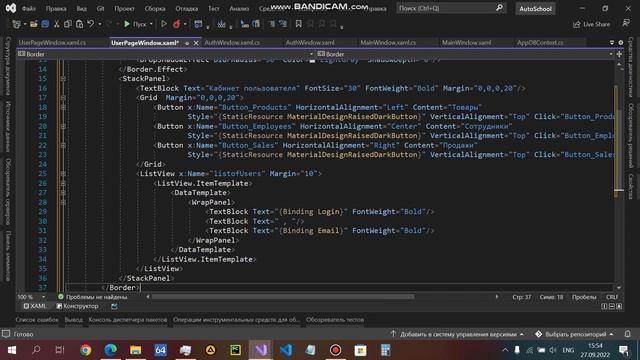
Task: Click the Windows Start button
Action: pyautogui.click(x=11, y=350)
